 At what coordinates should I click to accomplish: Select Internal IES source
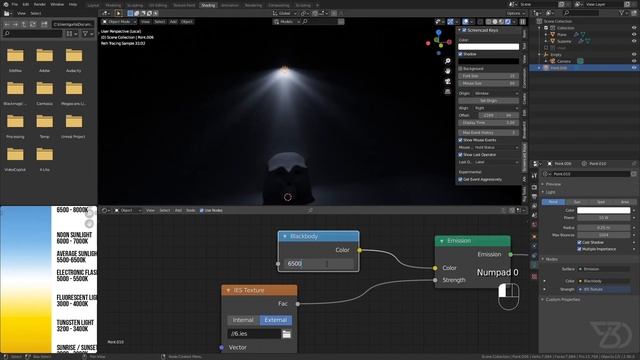pos(243,320)
